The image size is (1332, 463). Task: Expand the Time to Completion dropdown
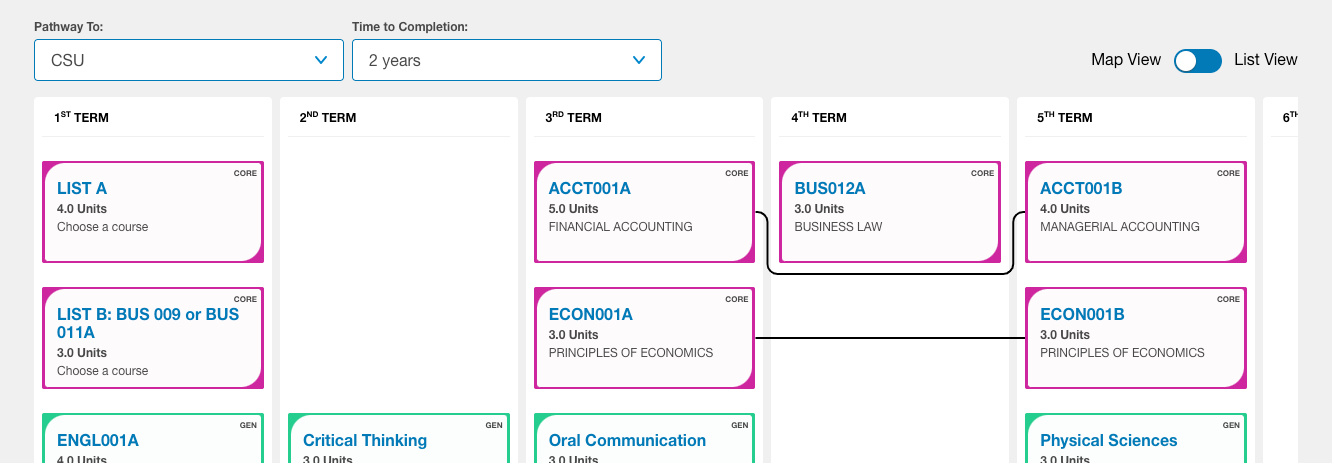click(x=506, y=60)
